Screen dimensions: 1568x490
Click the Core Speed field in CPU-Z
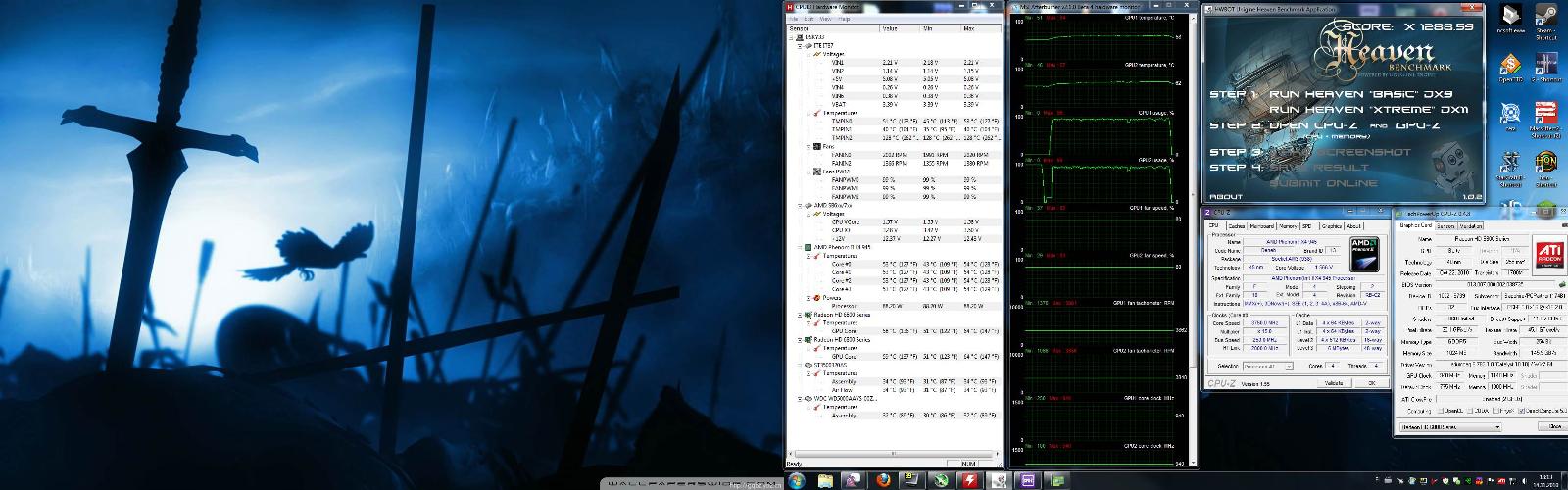coord(1265,323)
